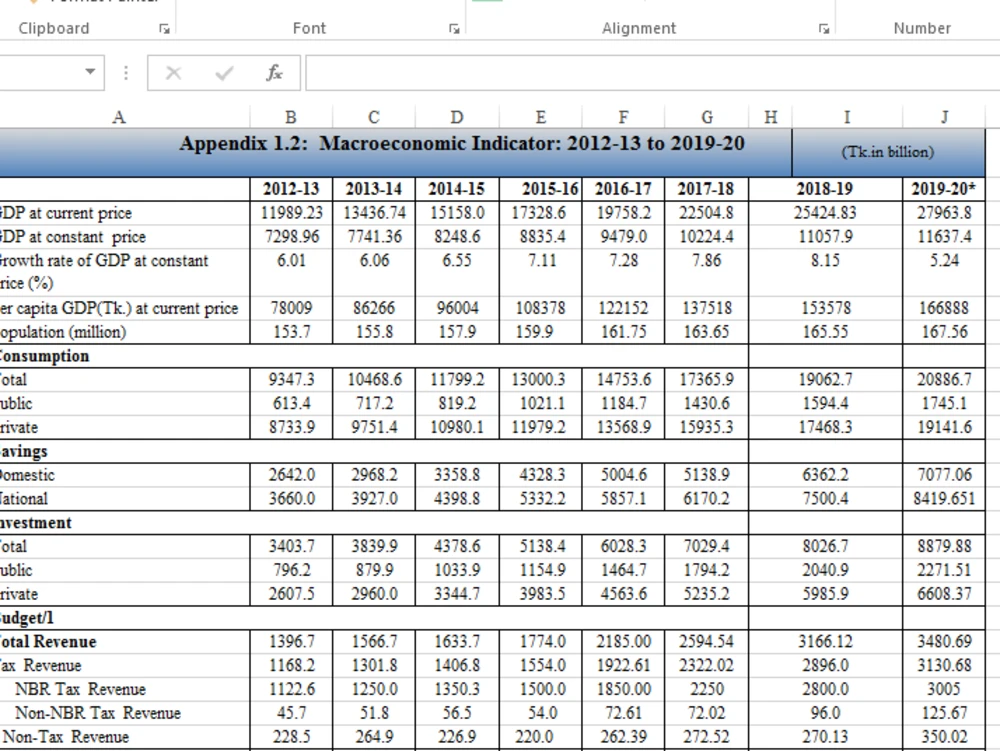The height and width of the screenshot is (751, 1000).
Task: Select total revenue cell 3480.69
Action: pos(944,642)
